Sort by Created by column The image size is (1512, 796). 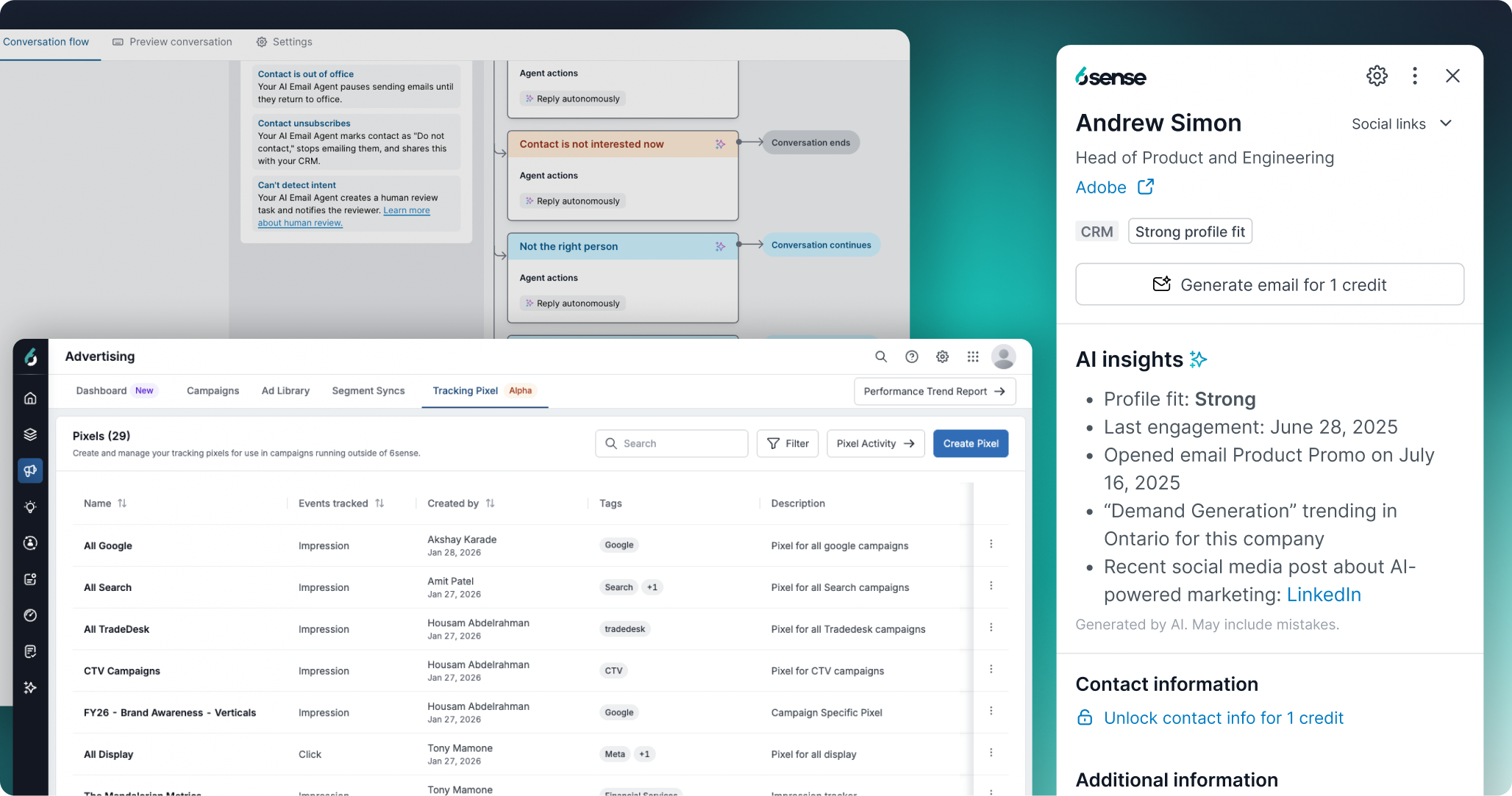click(490, 503)
